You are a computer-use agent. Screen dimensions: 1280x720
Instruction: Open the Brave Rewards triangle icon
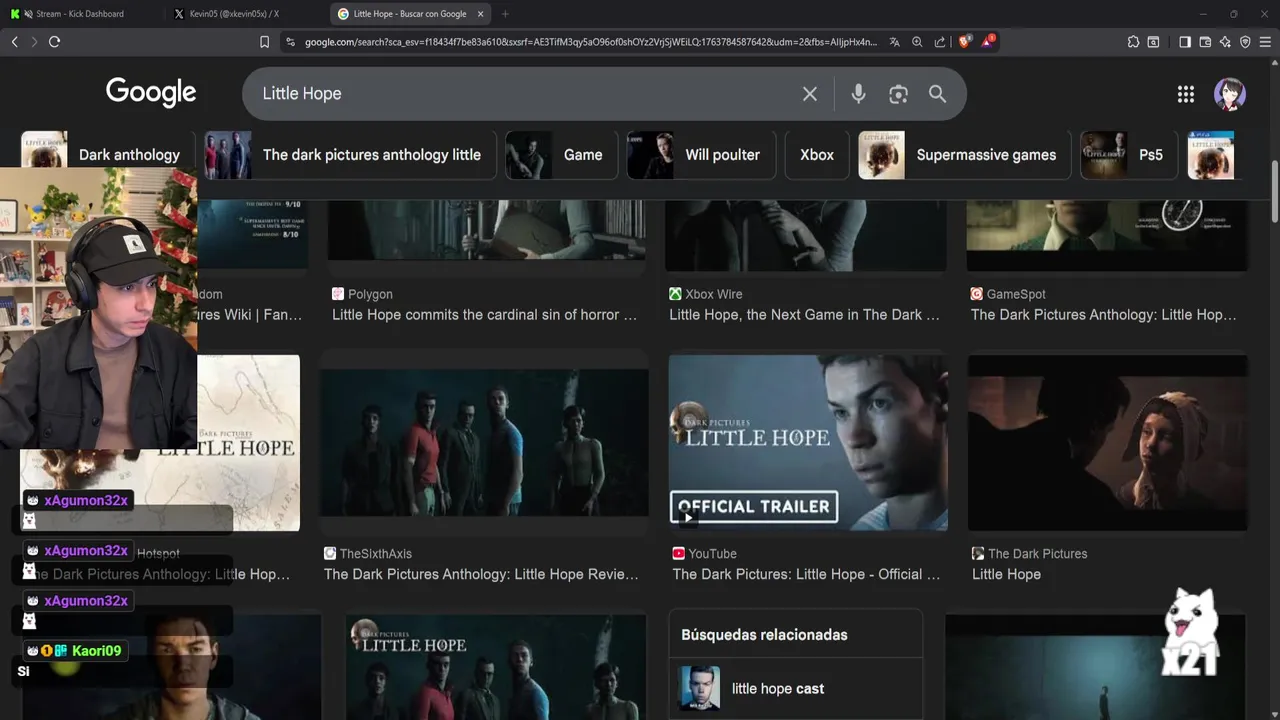tap(988, 42)
